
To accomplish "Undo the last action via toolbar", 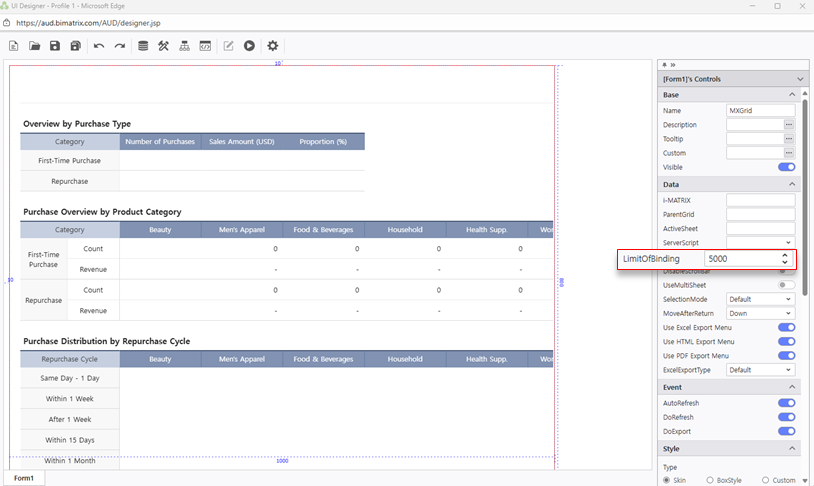I will (x=99, y=46).
